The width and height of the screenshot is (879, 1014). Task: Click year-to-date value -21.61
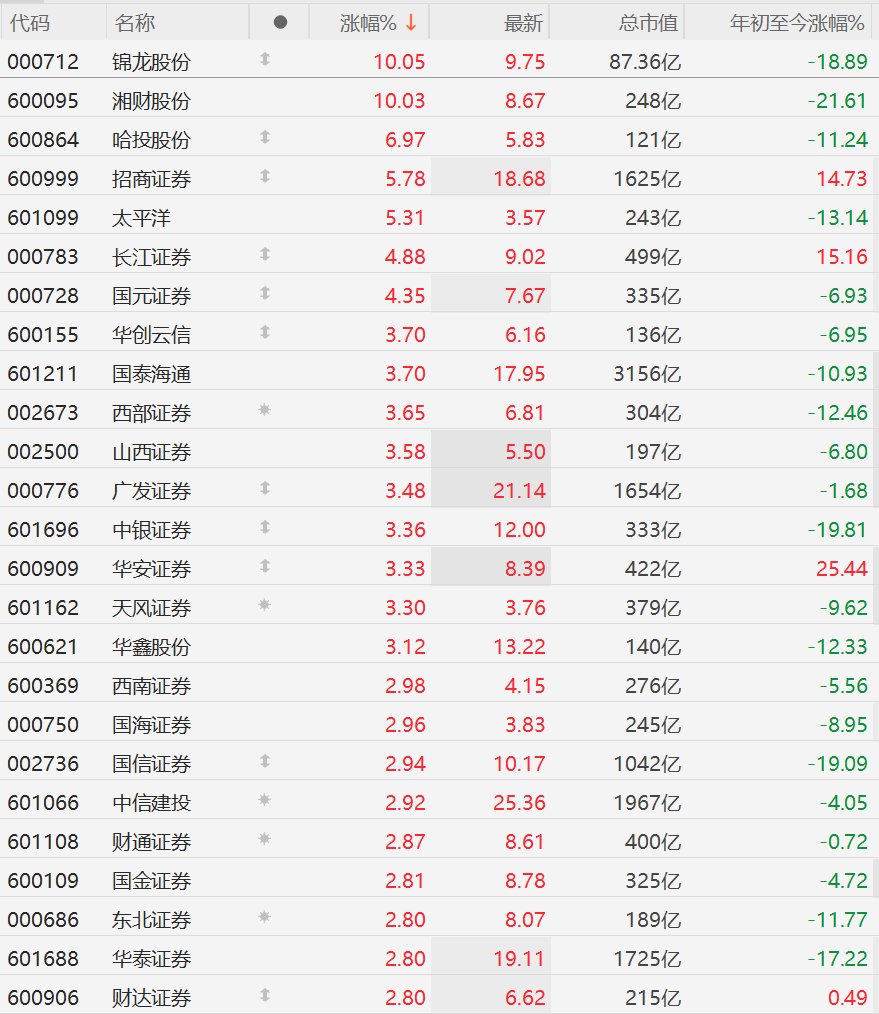pyautogui.click(x=837, y=101)
